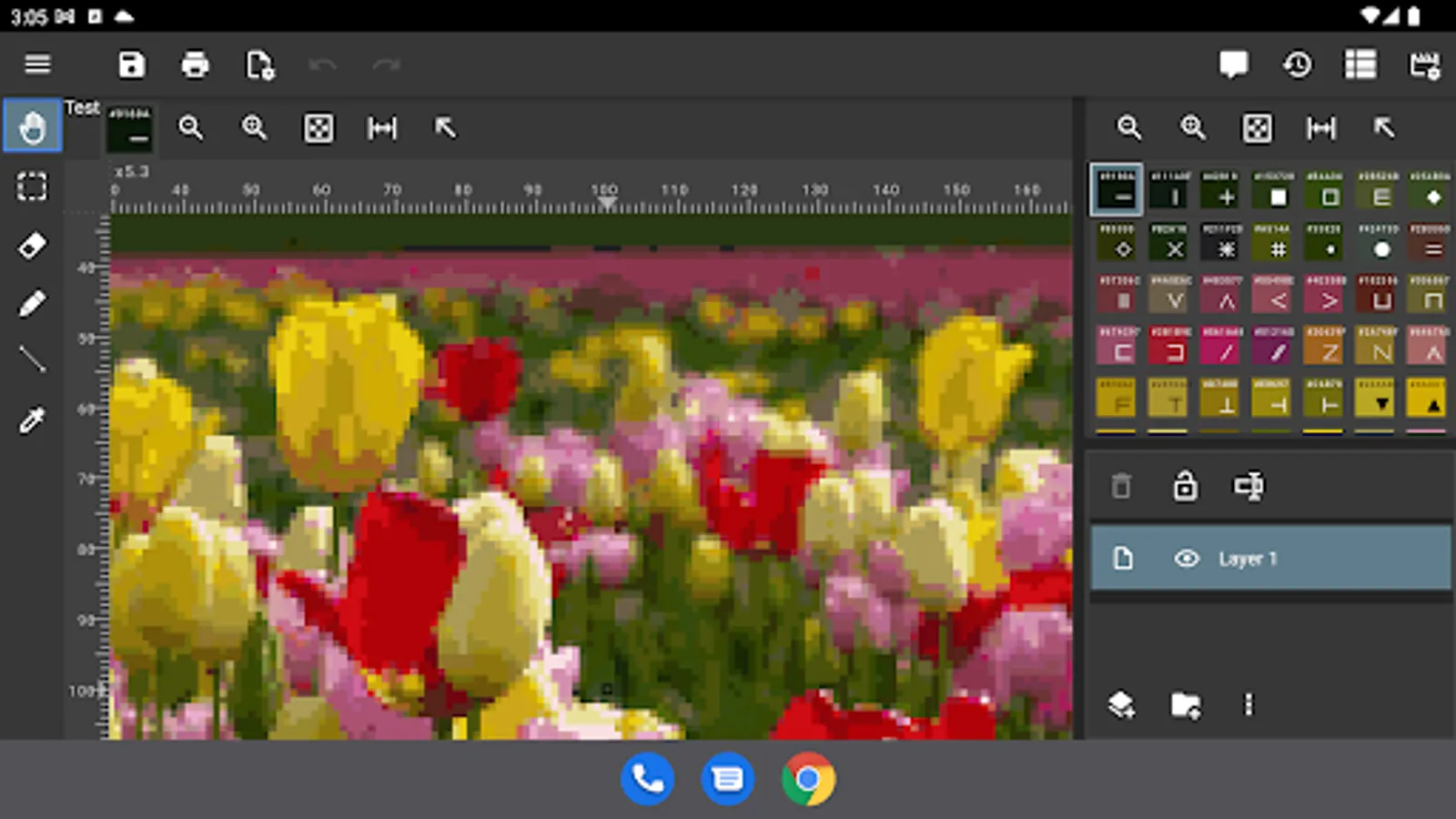Pick the Pencil drawing tool

pyautogui.click(x=33, y=303)
